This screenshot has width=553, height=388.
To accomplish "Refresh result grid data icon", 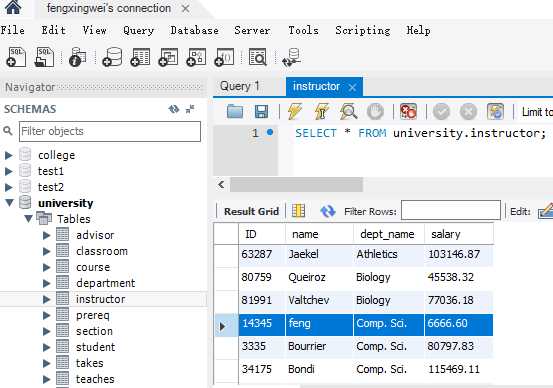I will pyautogui.click(x=328, y=211).
